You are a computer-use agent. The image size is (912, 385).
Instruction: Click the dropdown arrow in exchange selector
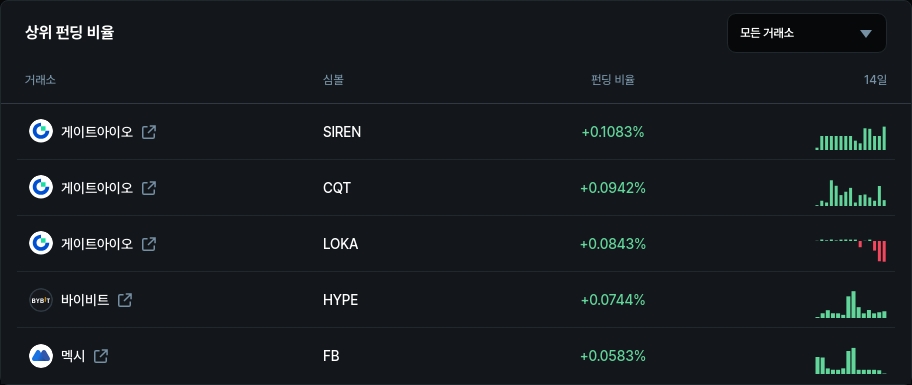click(x=866, y=34)
